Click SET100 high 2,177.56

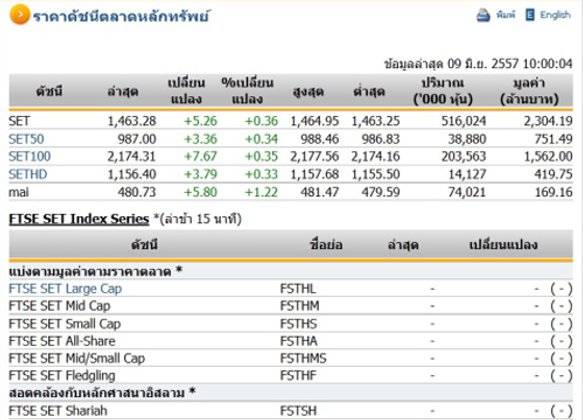(x=315, y=156)
